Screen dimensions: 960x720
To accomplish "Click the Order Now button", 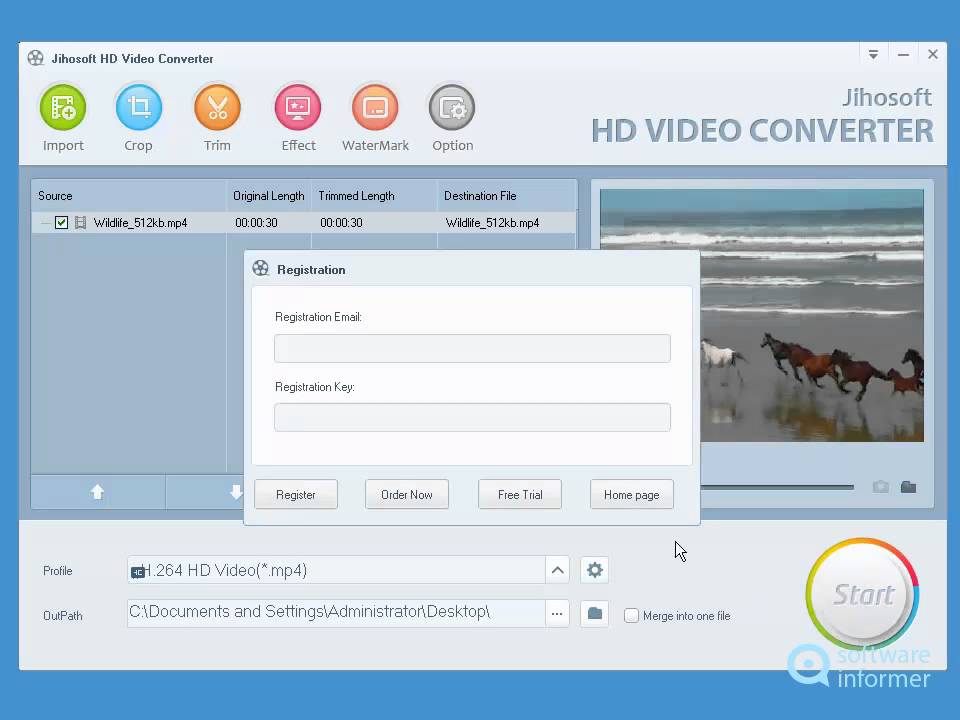I will click(407, 494).
